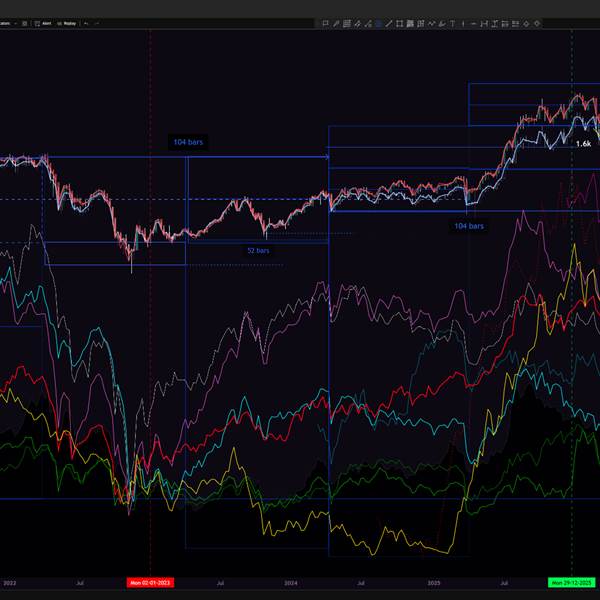
Task: Click the 2025 time axis label
Action: tap(434, 583)
